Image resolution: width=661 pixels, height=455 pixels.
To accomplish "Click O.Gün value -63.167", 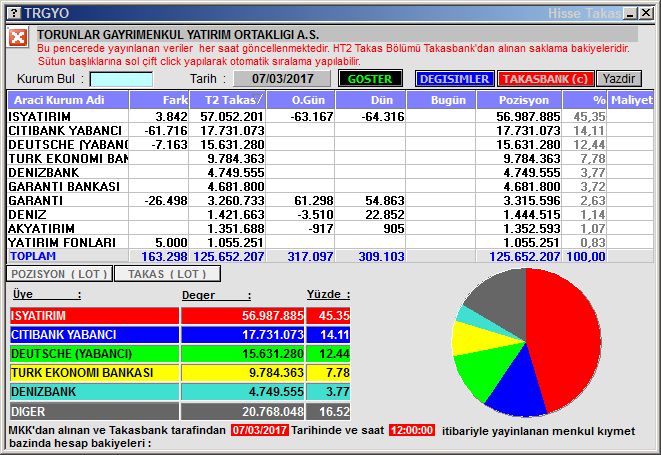I will [312, 116].
